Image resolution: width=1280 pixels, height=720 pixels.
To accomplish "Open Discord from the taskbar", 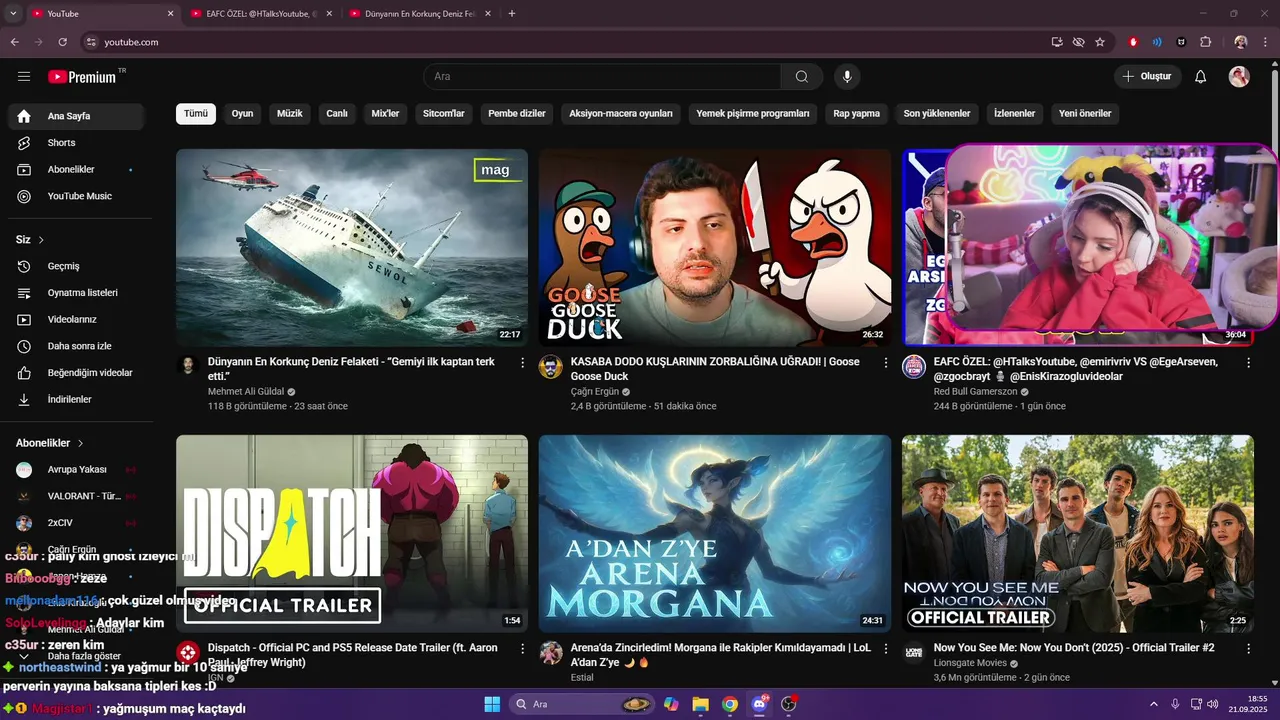I will tap(759, 704).
